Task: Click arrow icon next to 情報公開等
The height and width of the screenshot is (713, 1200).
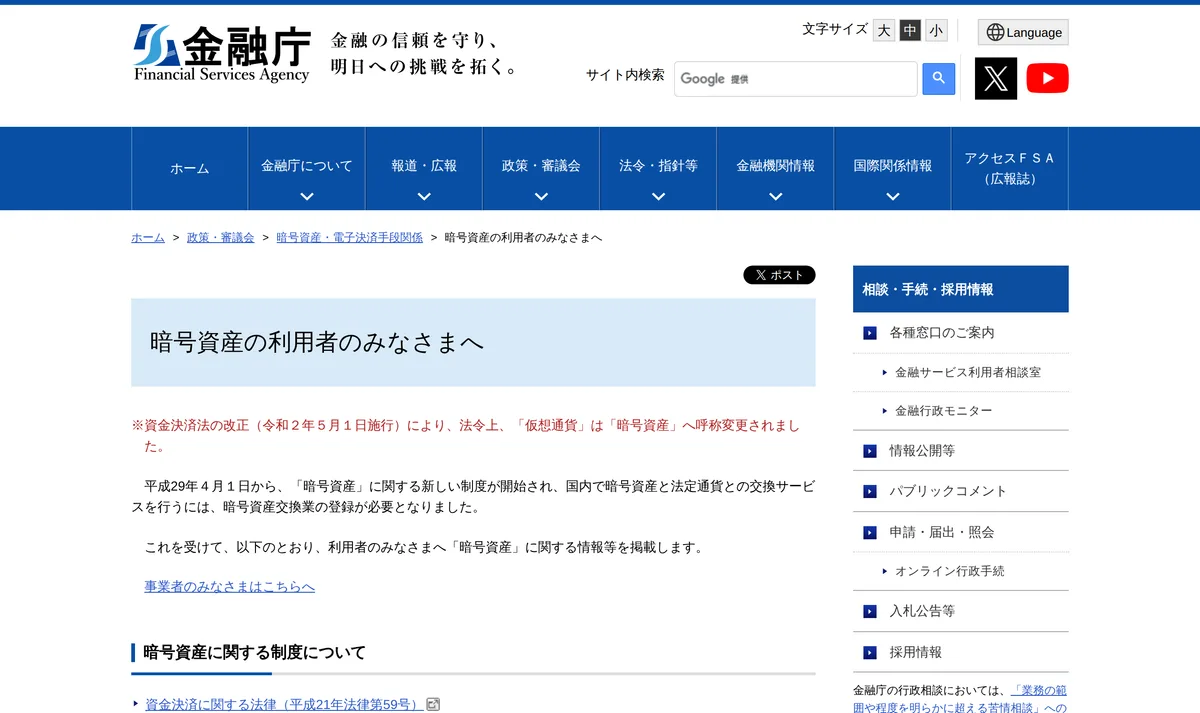Action: click(870, 451)
